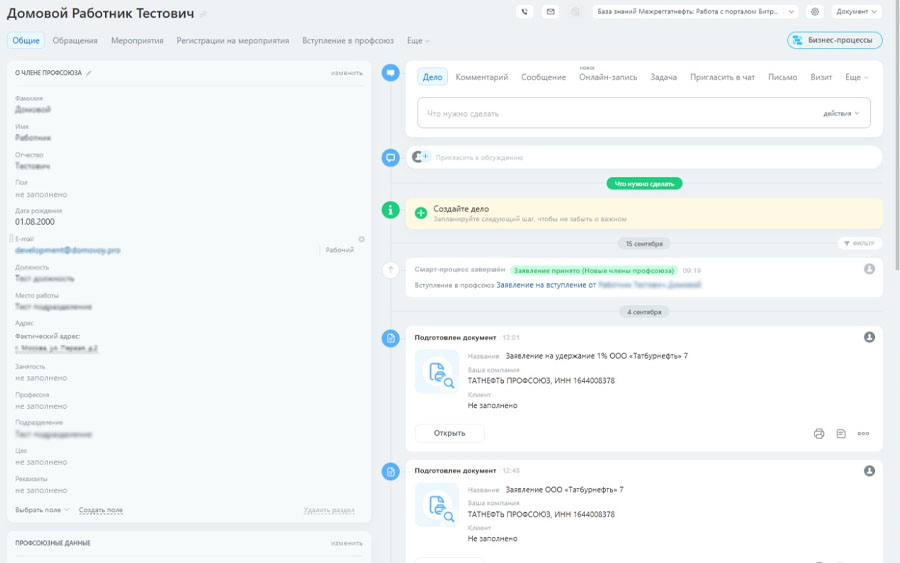Click the page vertical scrollbar
900x563 pixels.
tap(896, 135)
